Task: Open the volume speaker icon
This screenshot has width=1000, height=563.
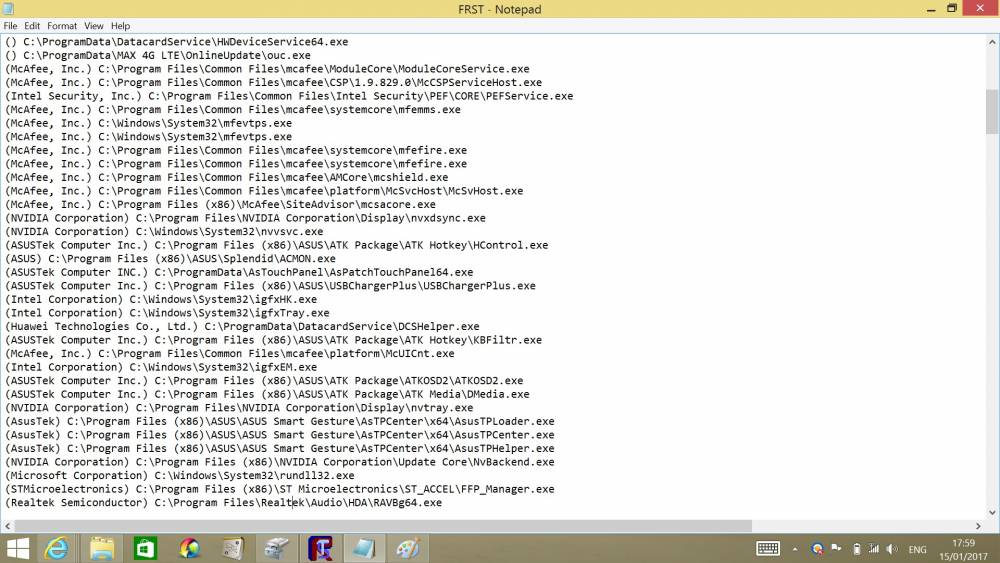Action: tap(892, 549)
